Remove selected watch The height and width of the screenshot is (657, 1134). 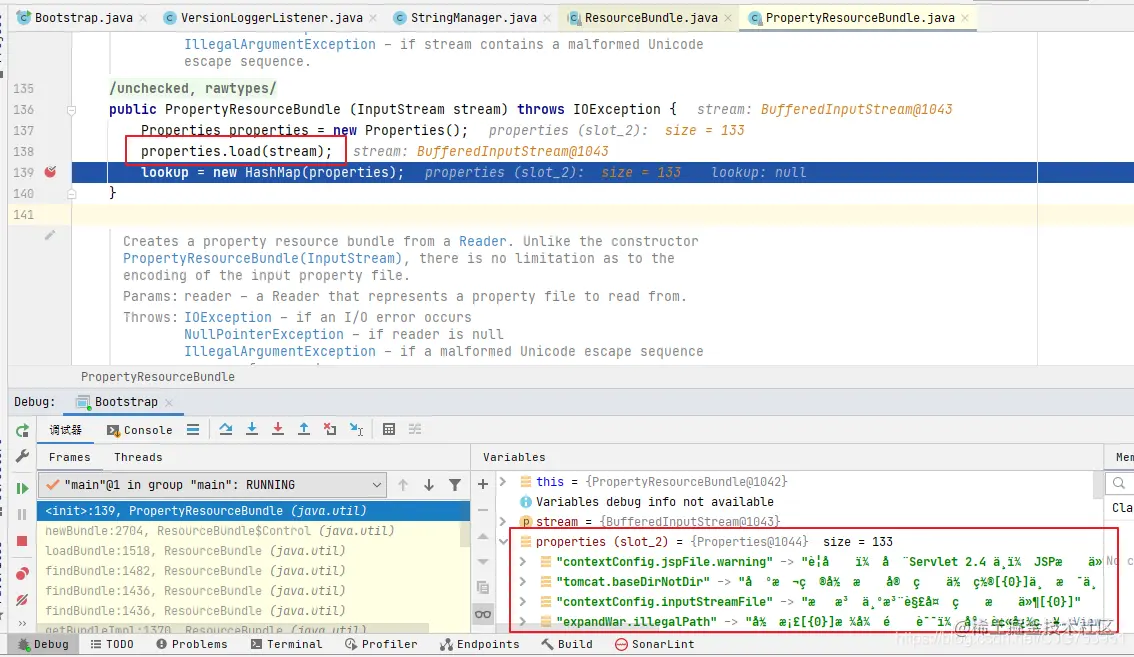click(x=483, y=510)
